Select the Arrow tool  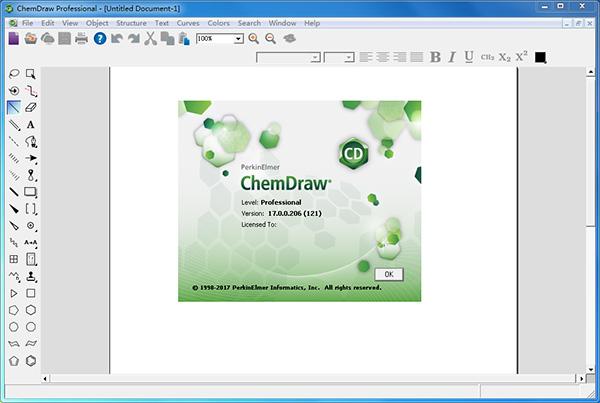pos(31,158)
